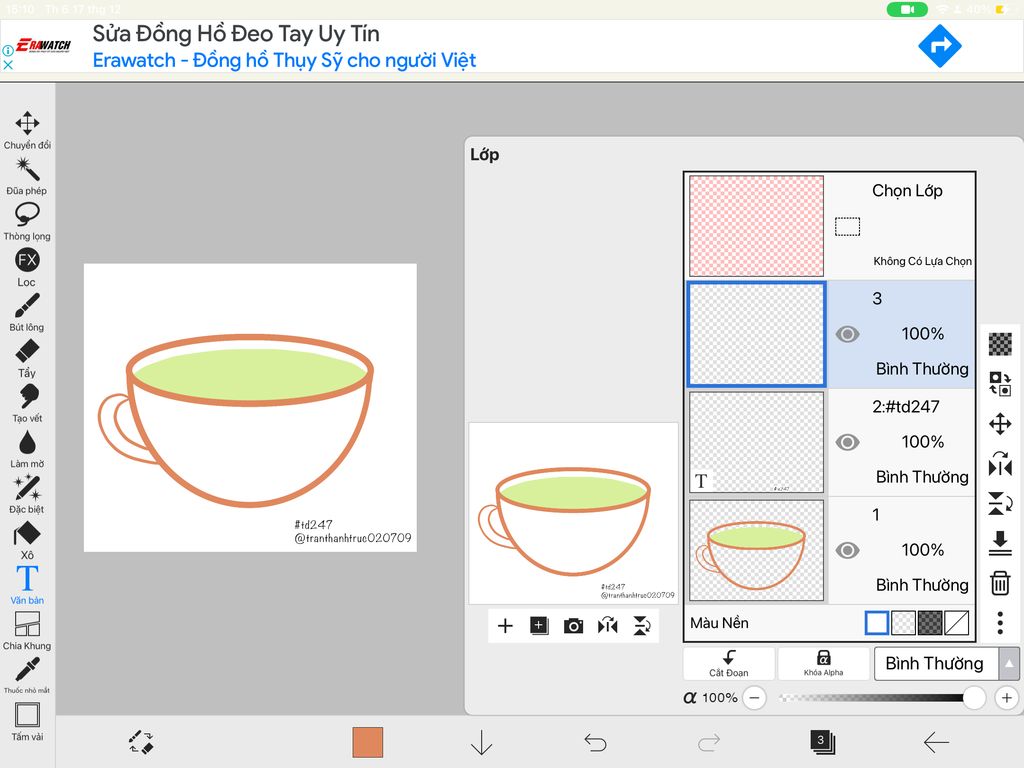The height and width of the screenshot is (768, 1024).
Task: Click the layer 1 cup thumbnail
Action: coord(756,551)
